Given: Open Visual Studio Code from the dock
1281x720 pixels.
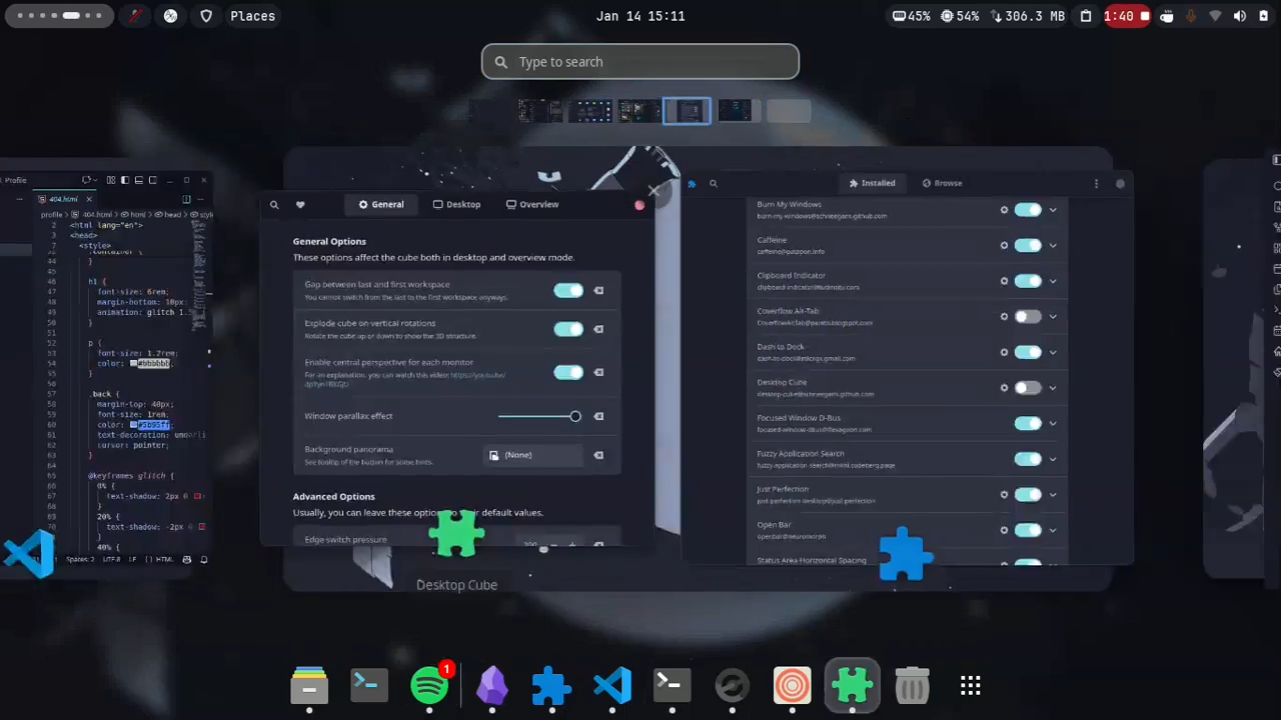Looking at the screenshot, I should pyautogui.click(x=612, y=686).
